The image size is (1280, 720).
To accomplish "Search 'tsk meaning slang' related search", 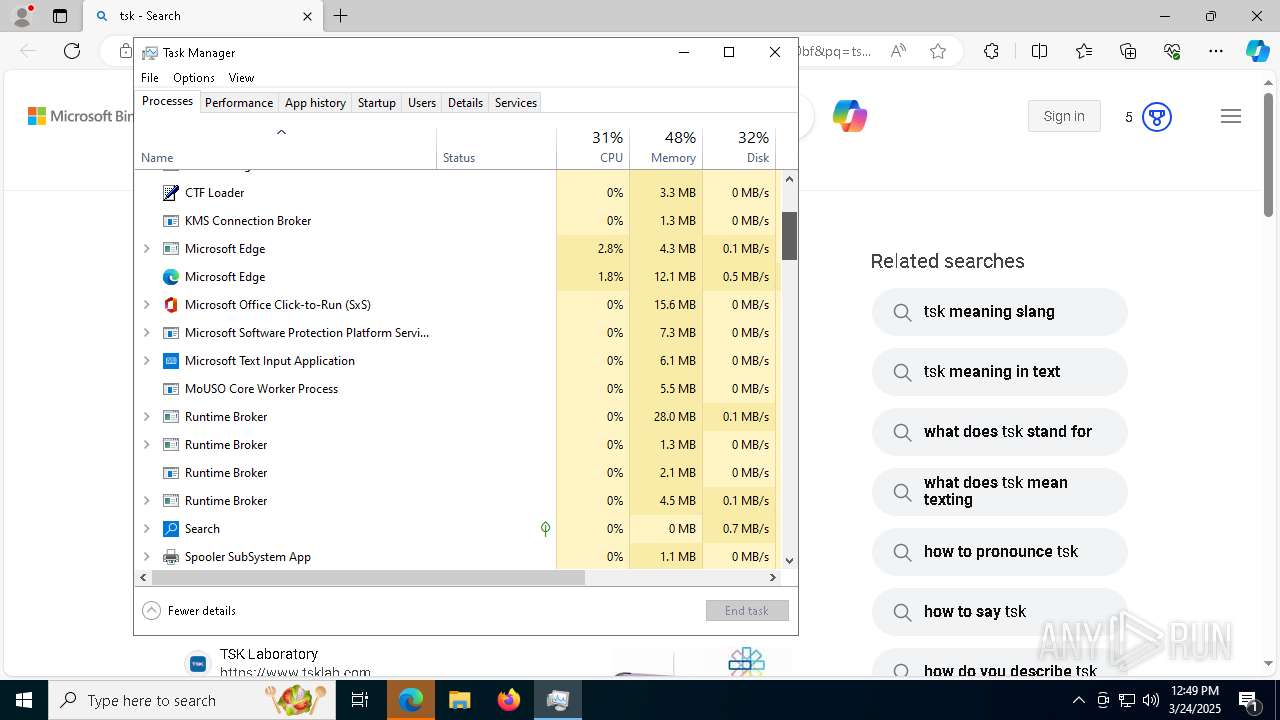I will [x=1000, y=312].
